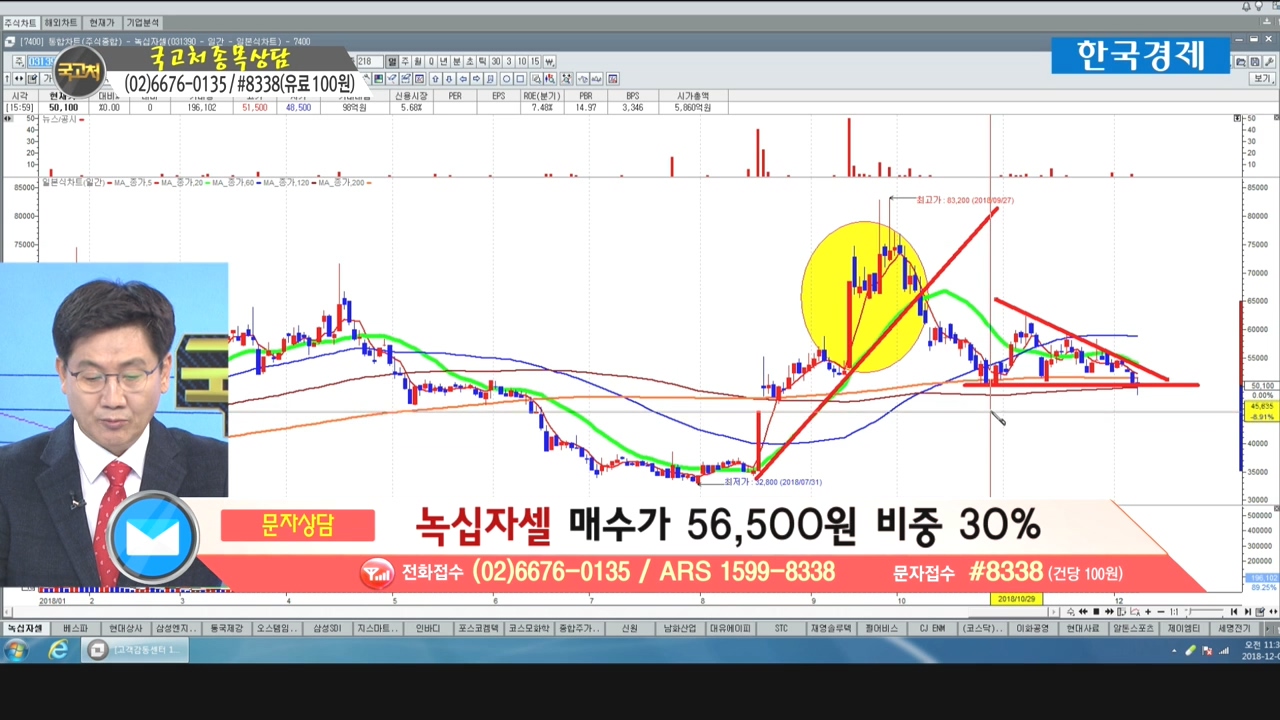Click the 보기 button at top right
1280x720 pixels.
pyautogui.click(x=1264, y=79)
